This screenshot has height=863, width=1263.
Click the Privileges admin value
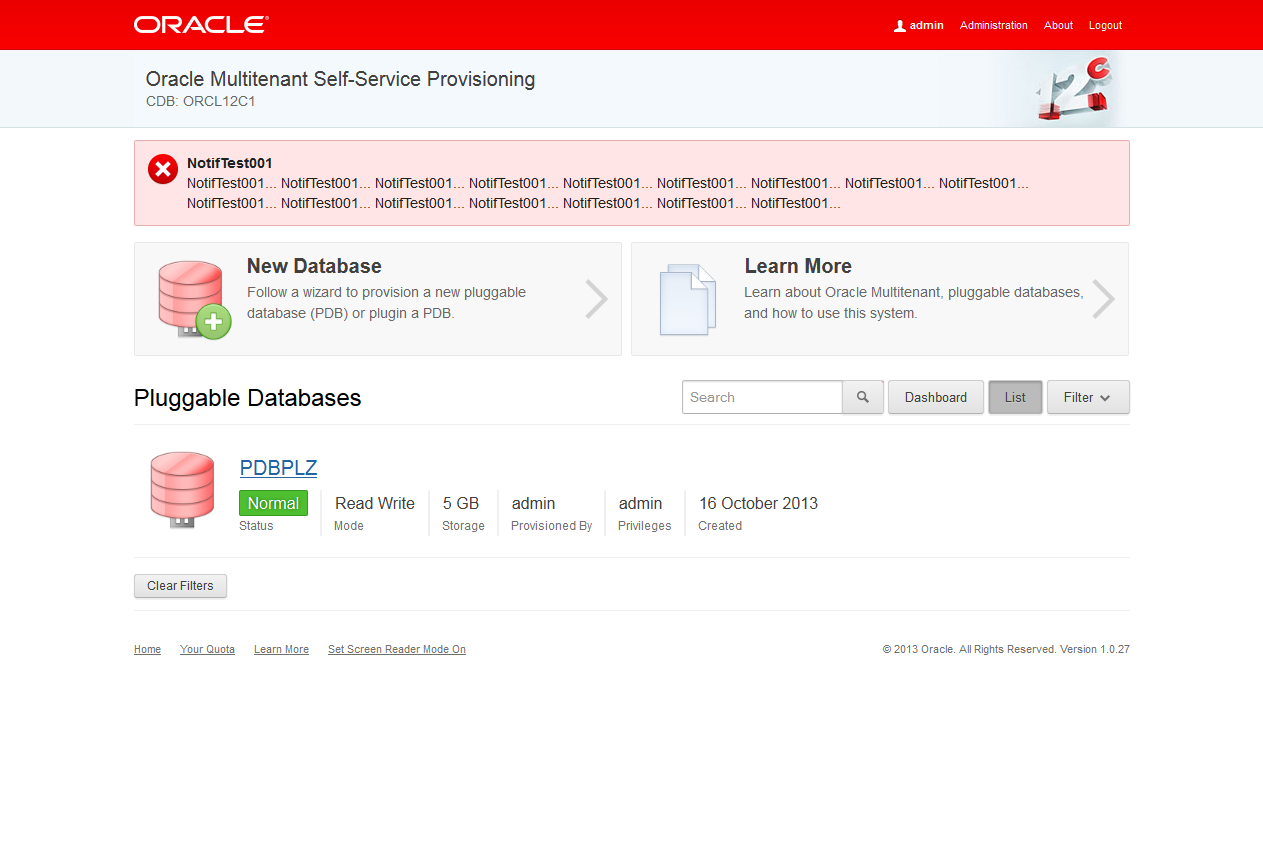(640, 503)
